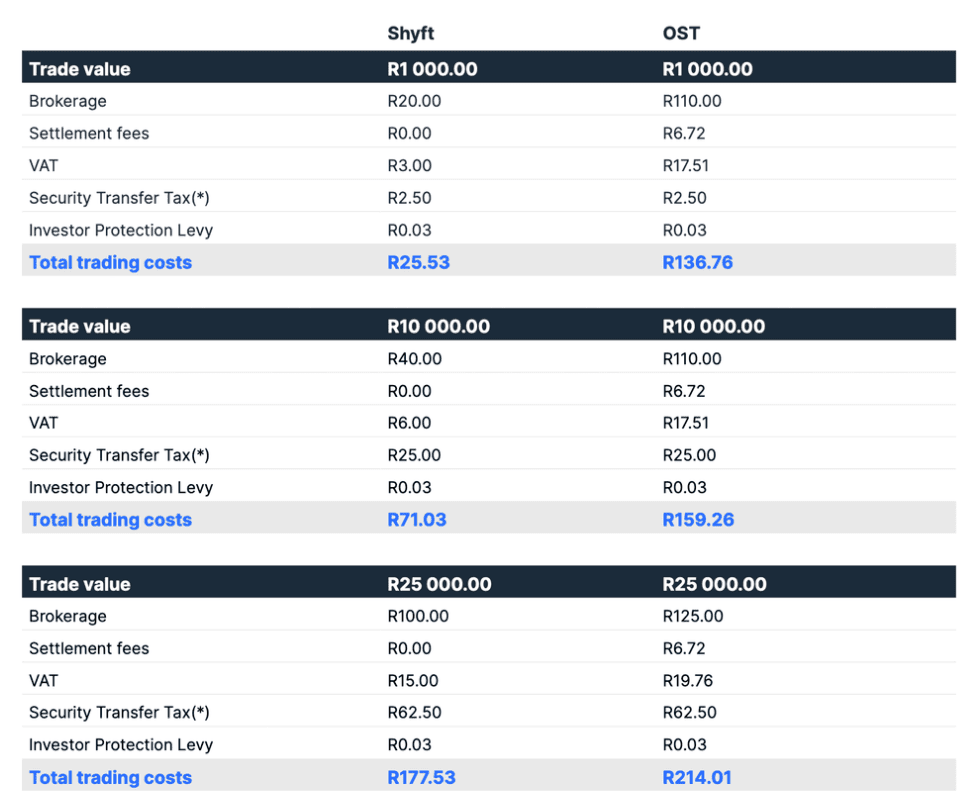Click the R177.53 Shyft total in third table

(421, 777)
